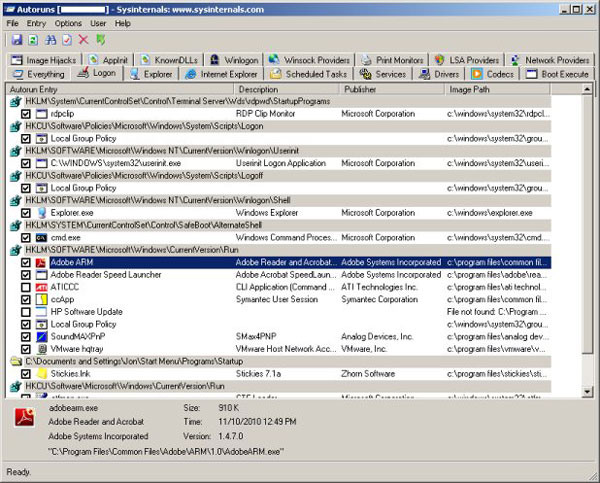The image size is (600, 483).
Task: Open the File menu
Action: [12, 23]
